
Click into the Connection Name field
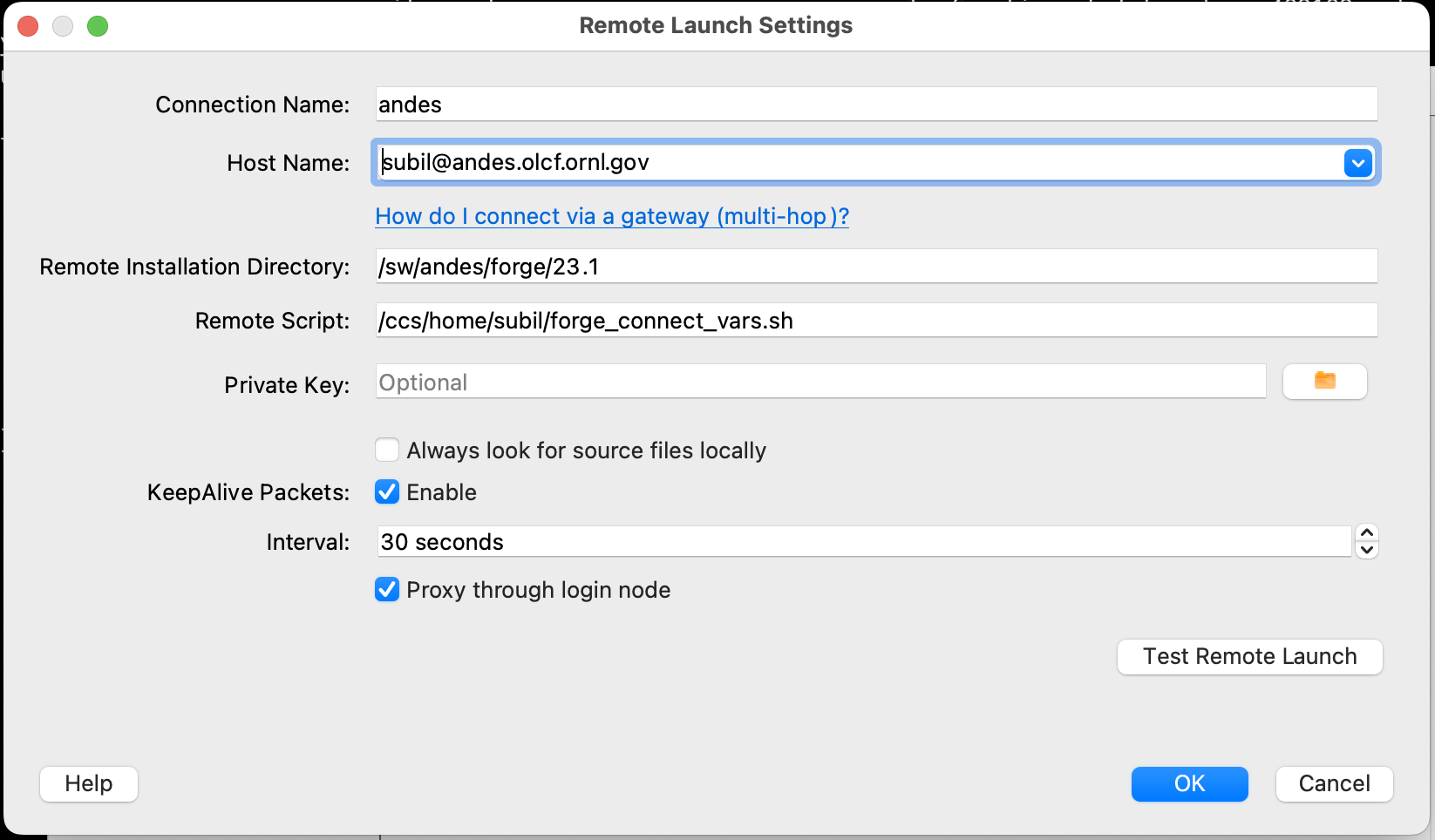(875, 105)
